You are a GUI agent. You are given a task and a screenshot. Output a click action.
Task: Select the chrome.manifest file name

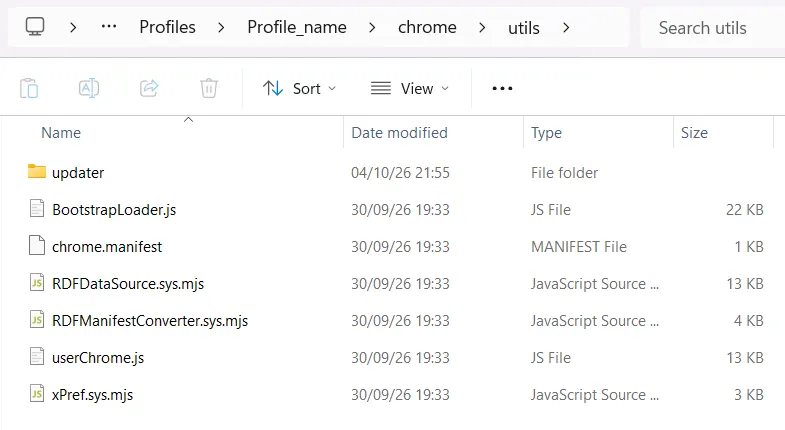coord(107,247)
